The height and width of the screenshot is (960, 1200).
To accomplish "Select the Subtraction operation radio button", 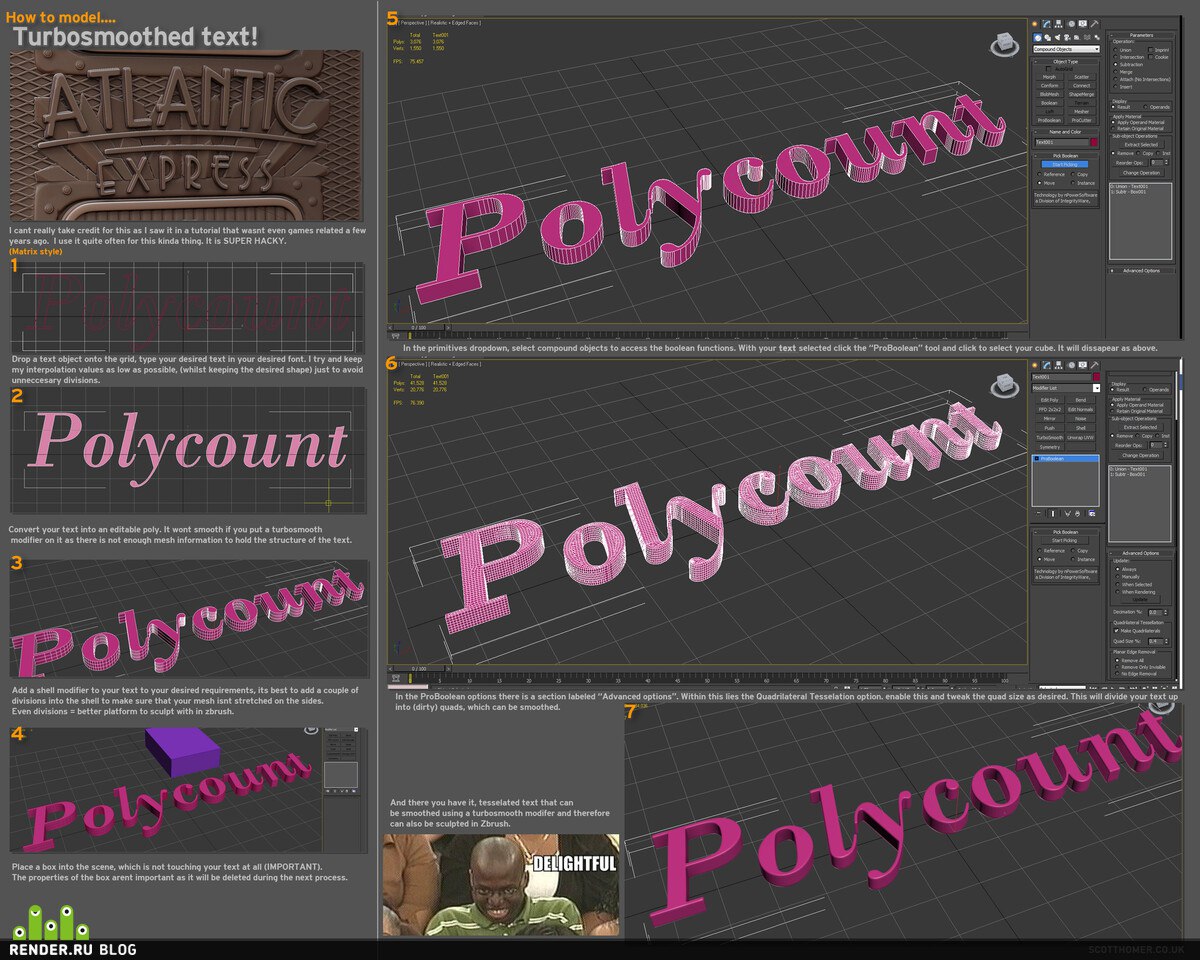I will tap(1115, 64).
